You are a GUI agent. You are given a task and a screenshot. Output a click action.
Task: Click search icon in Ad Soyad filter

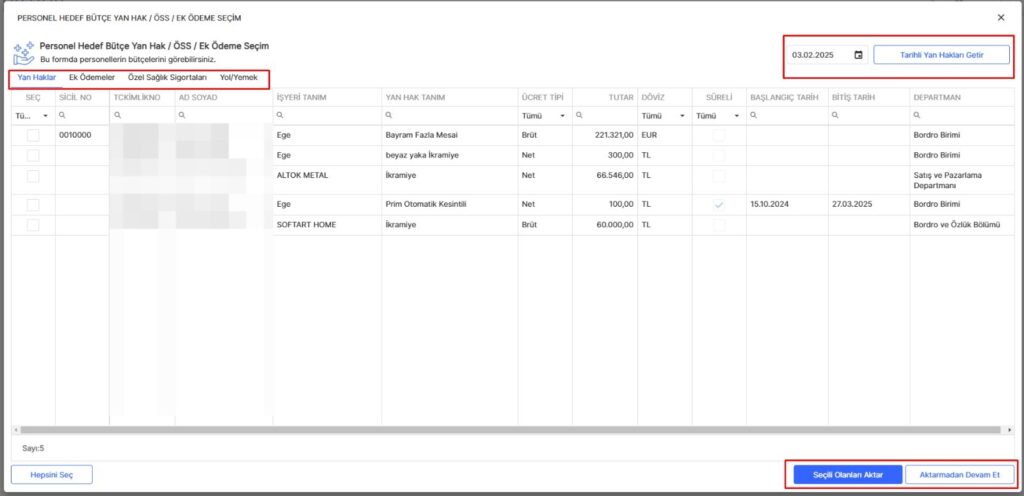(x=182, y=116)
